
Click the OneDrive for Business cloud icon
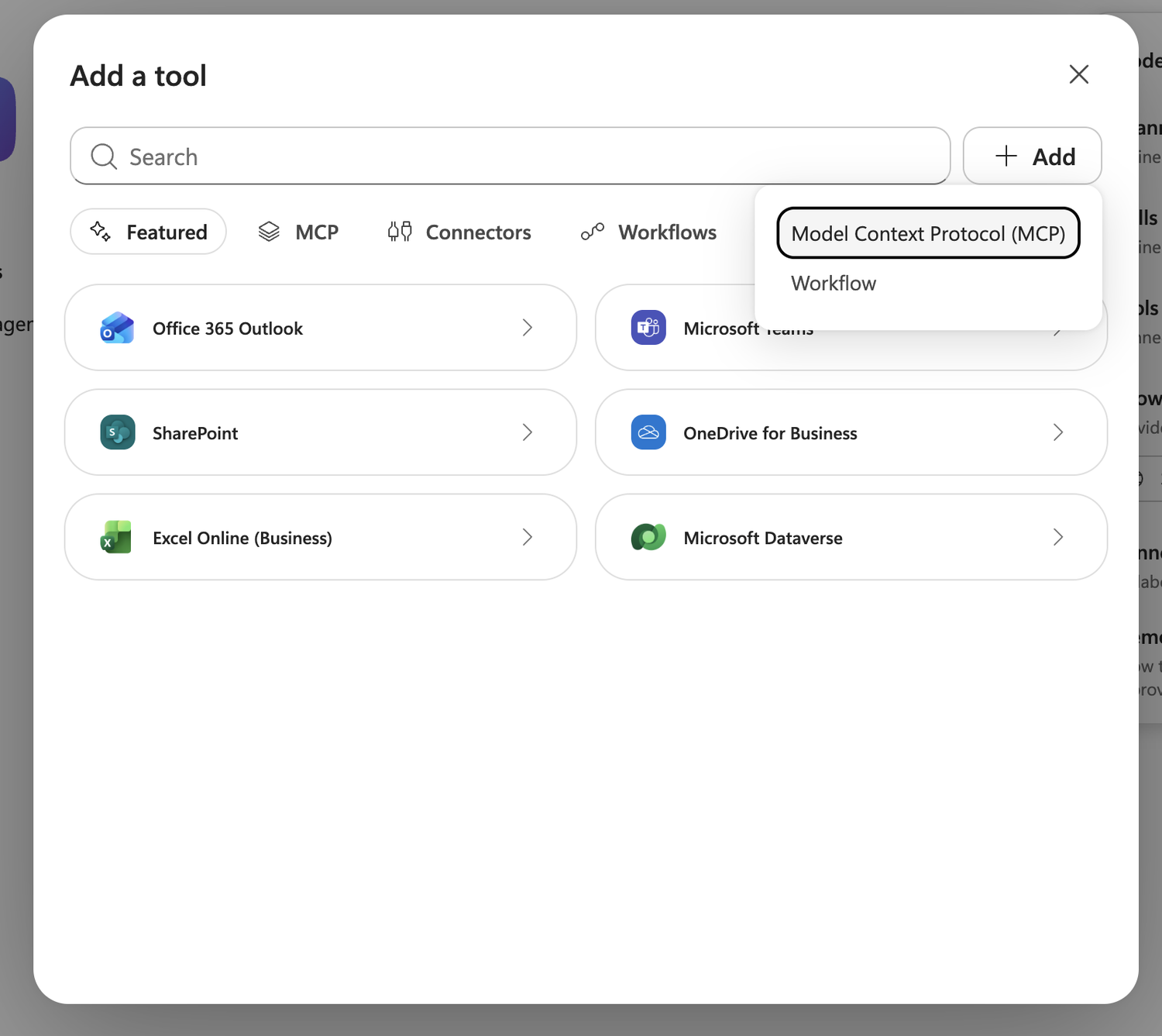tap(648, 432)
